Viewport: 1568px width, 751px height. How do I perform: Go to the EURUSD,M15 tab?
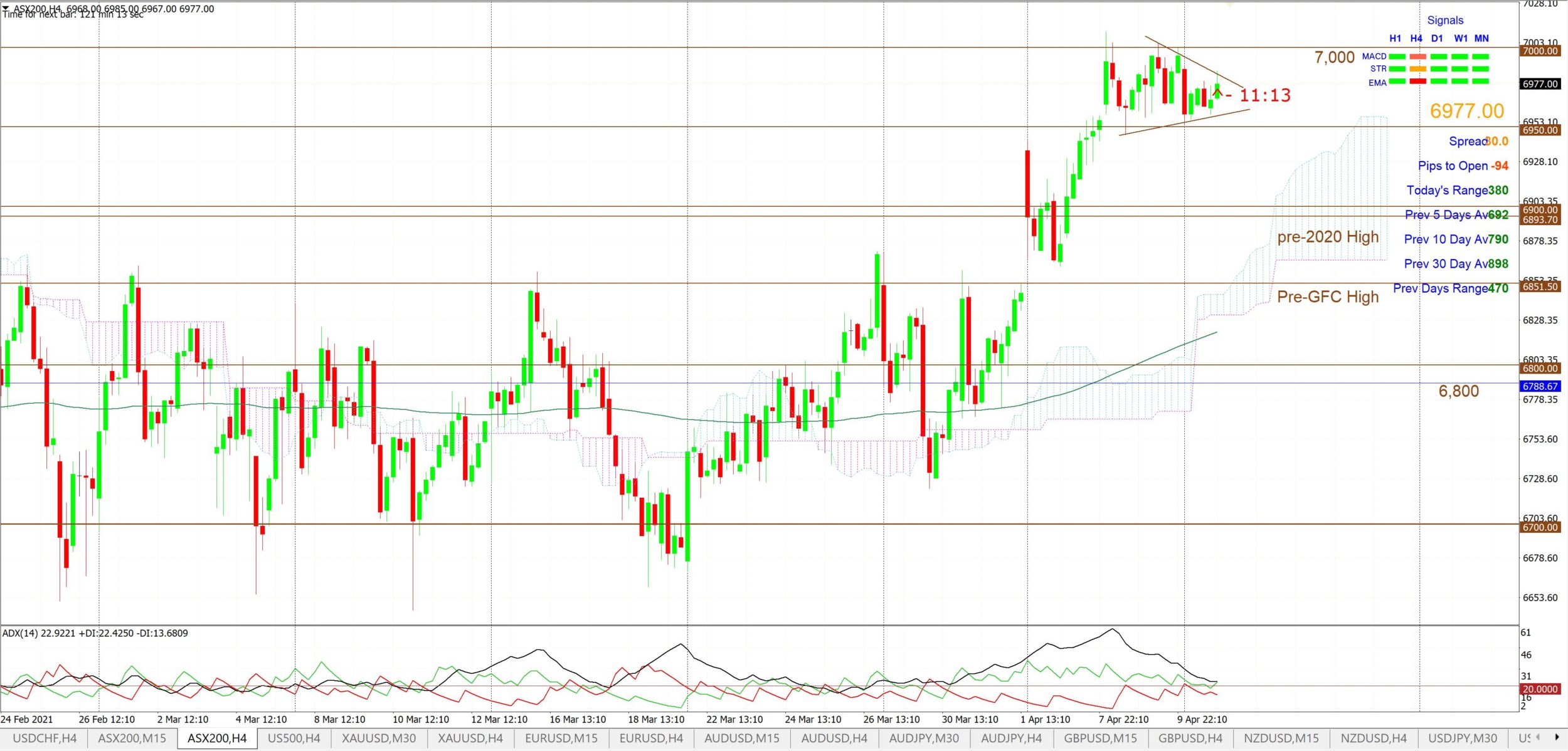[561, 738]
